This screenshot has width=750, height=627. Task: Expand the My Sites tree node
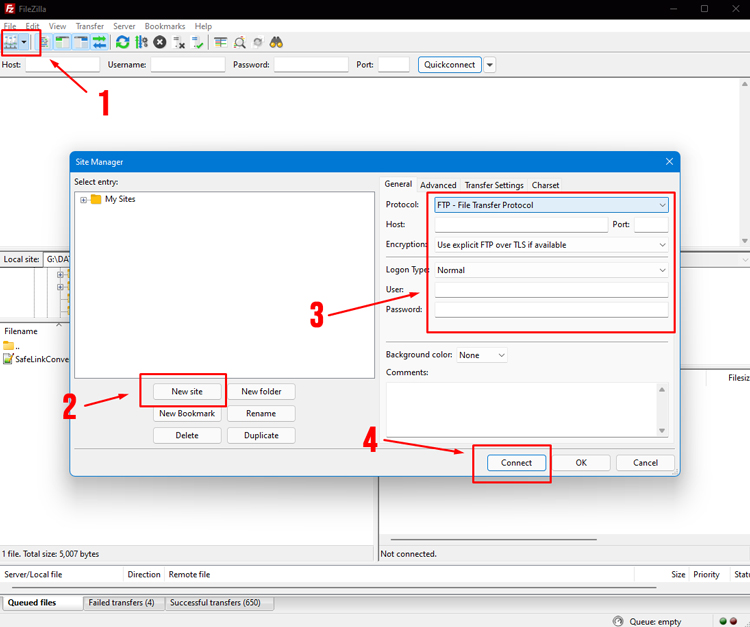coord(83,200)
